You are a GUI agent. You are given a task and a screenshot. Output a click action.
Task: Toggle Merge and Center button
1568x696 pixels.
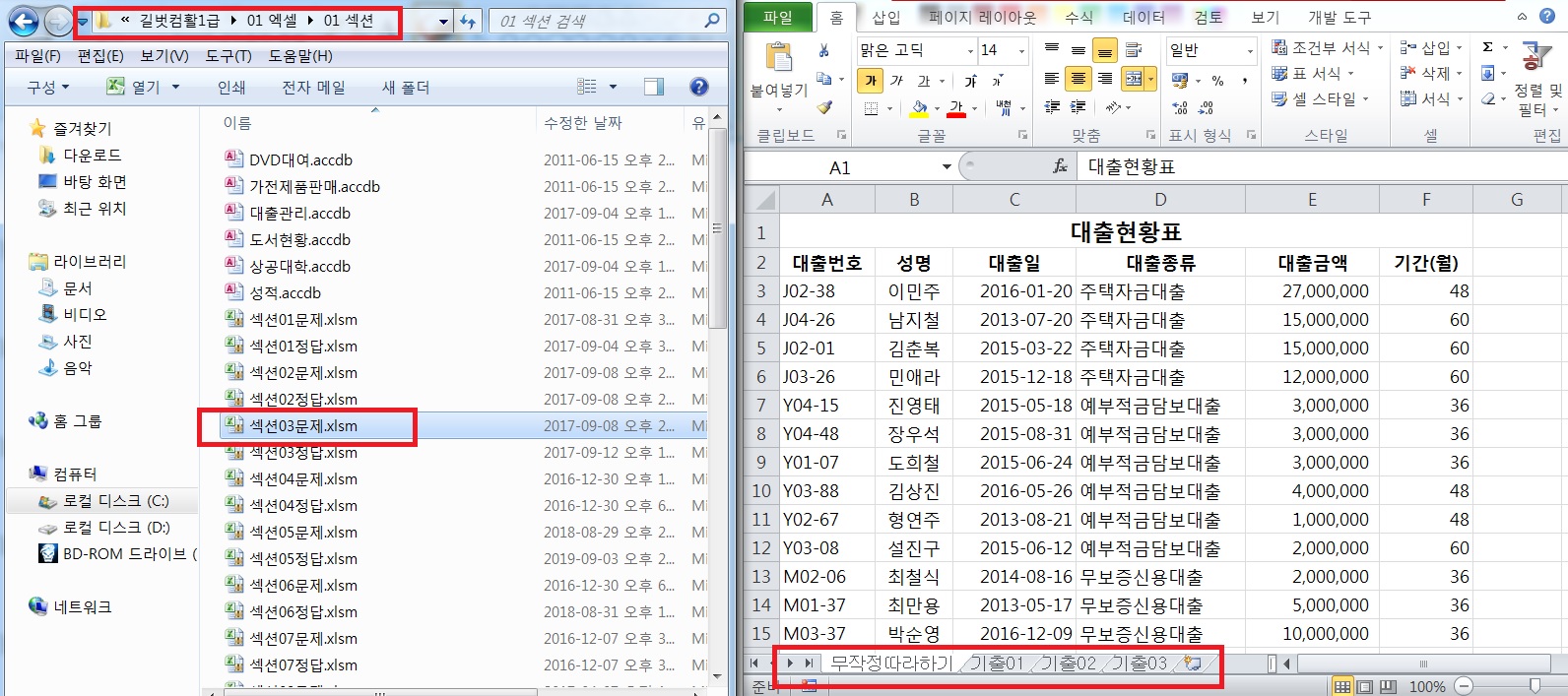click(1133, 79)
